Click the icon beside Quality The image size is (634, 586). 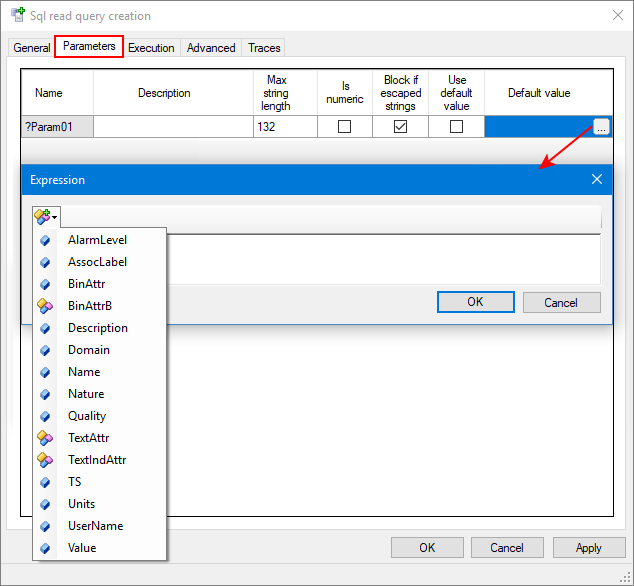[45, 416]
